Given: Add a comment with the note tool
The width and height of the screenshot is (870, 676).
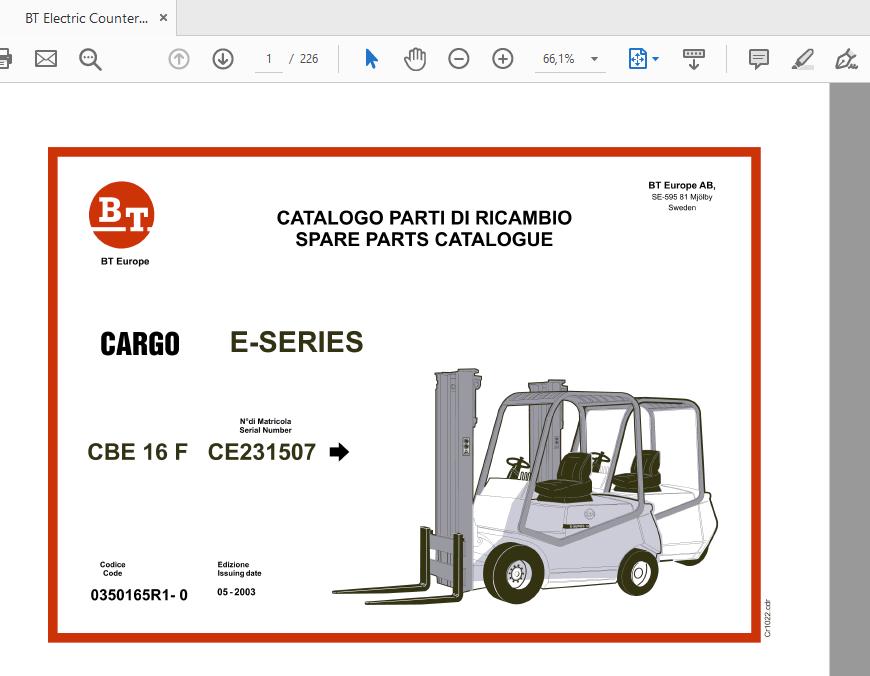Looking at the screenshot, I should 759,59.
